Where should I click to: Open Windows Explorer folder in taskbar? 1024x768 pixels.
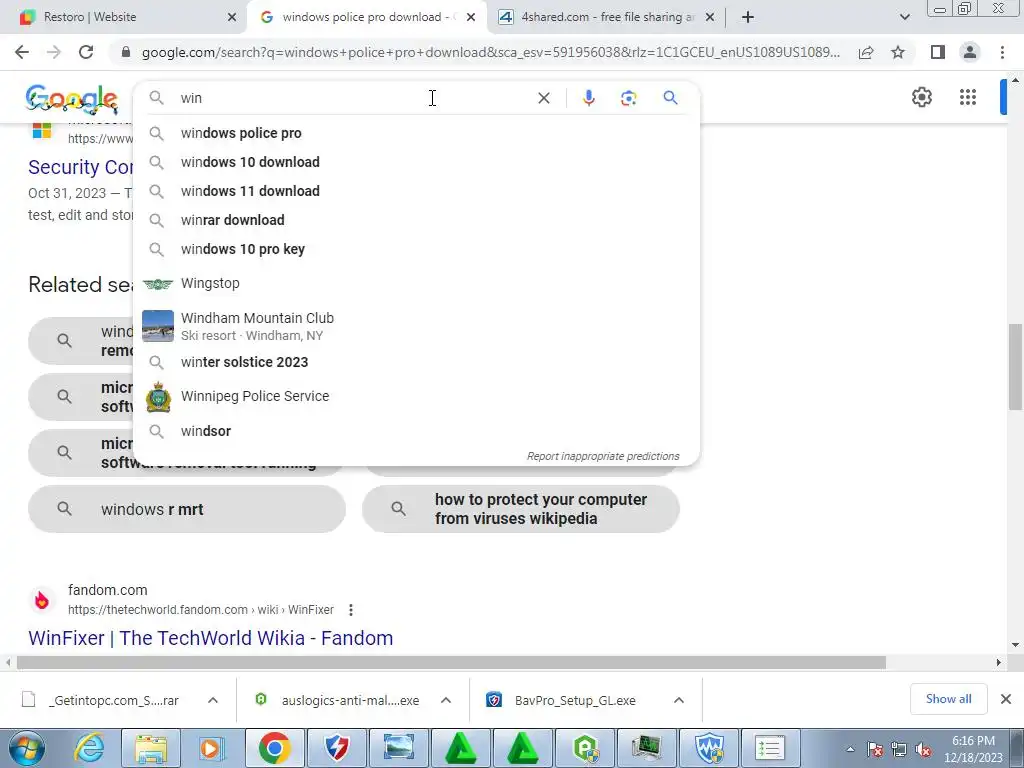(152, 748)
